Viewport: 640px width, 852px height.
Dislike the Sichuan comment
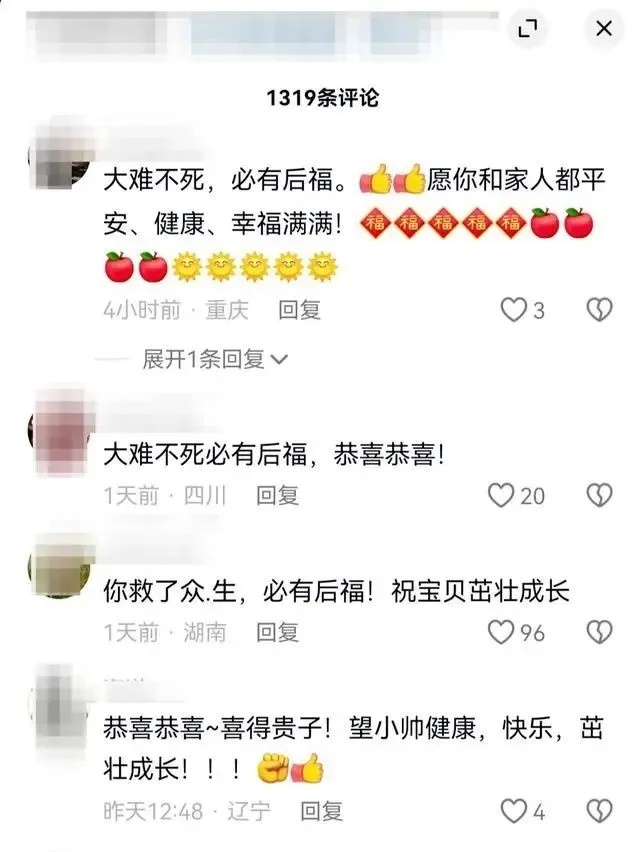point(599,496)
